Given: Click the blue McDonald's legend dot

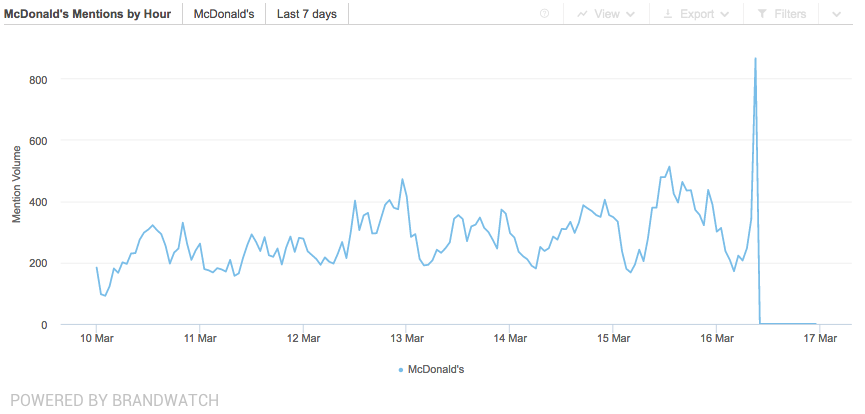Looking at the screenshot, I should [x=401, y=370].
